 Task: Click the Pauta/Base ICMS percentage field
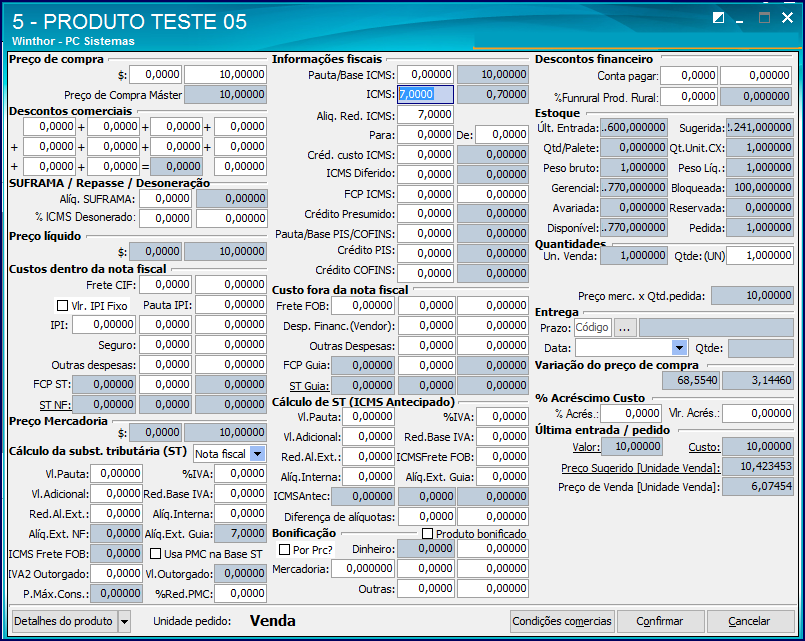(x=426, y=74)
